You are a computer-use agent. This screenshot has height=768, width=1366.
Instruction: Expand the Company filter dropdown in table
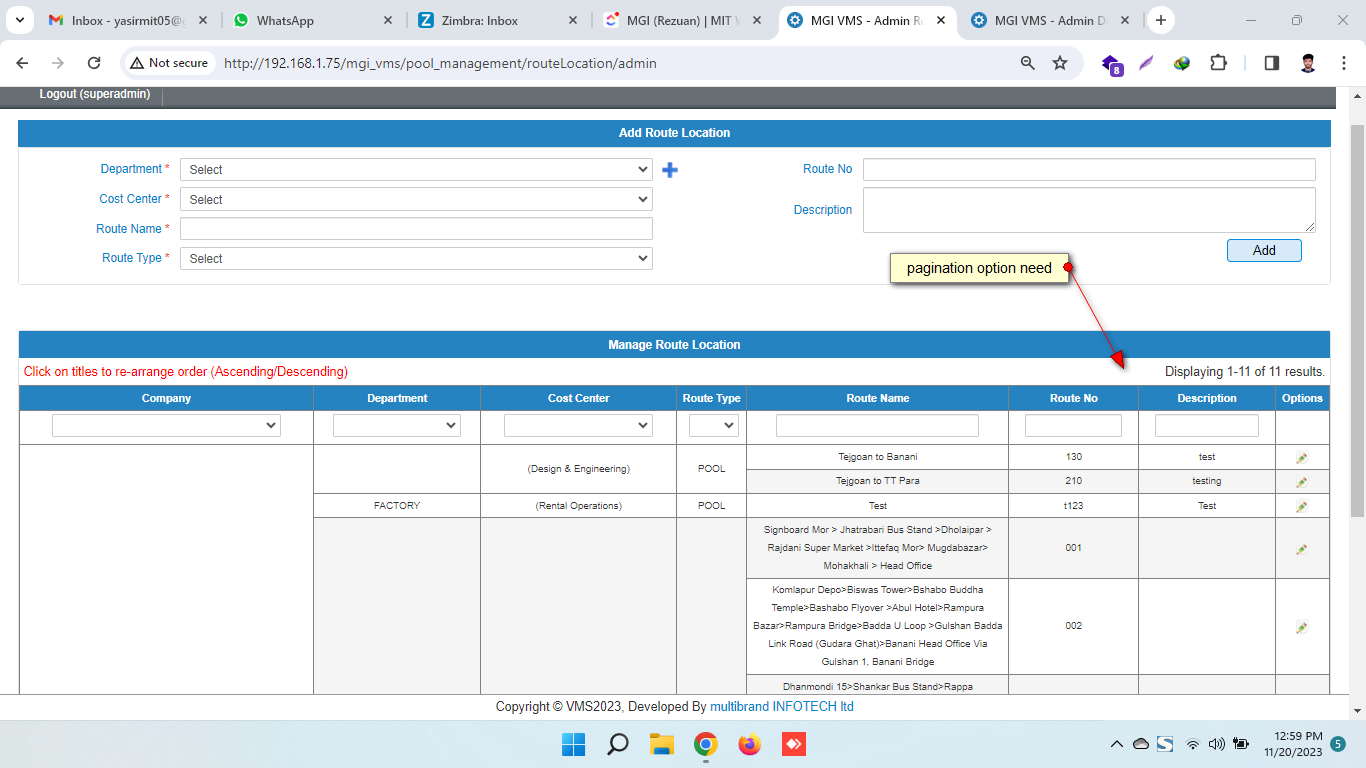click(x=166, y=426)
